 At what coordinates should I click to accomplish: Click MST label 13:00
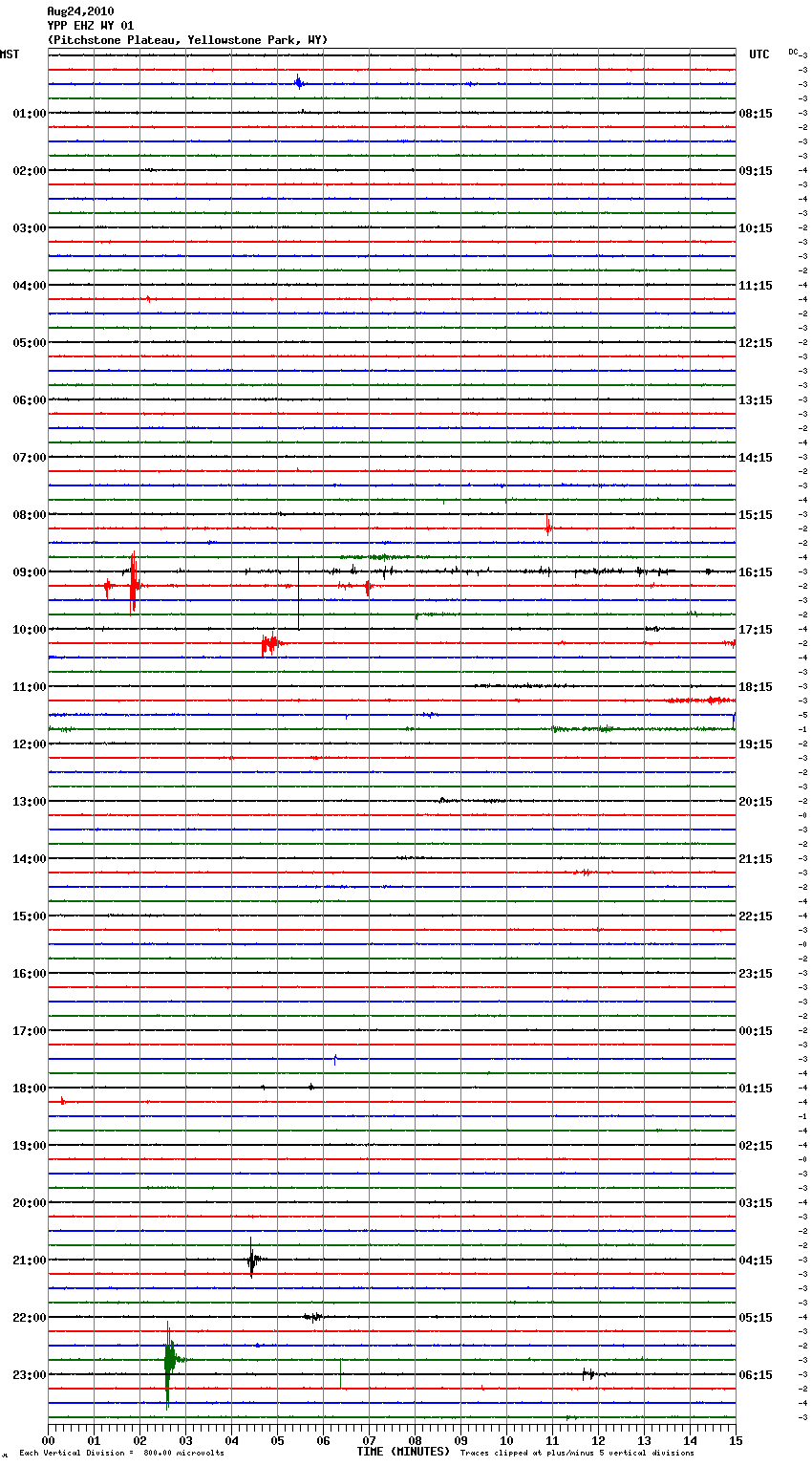[x=30, y=802]
